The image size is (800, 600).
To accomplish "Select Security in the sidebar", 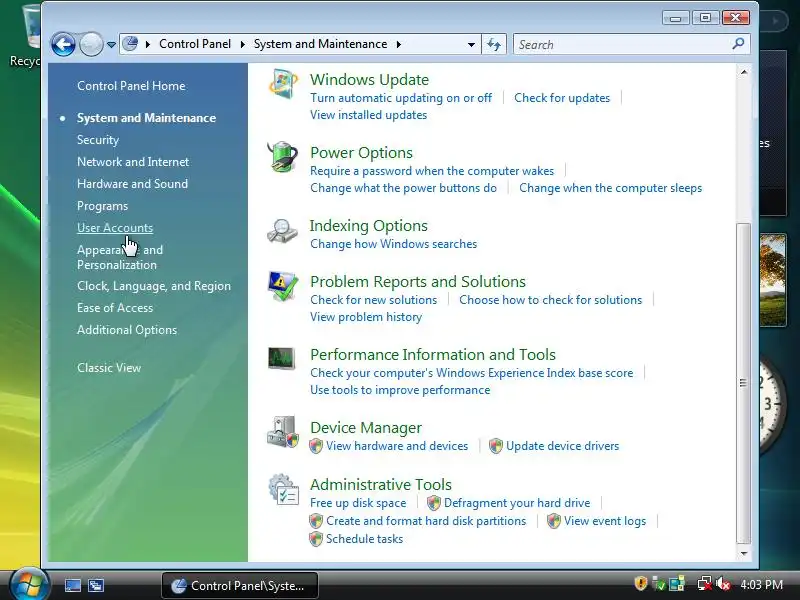I will coord(98,140).
